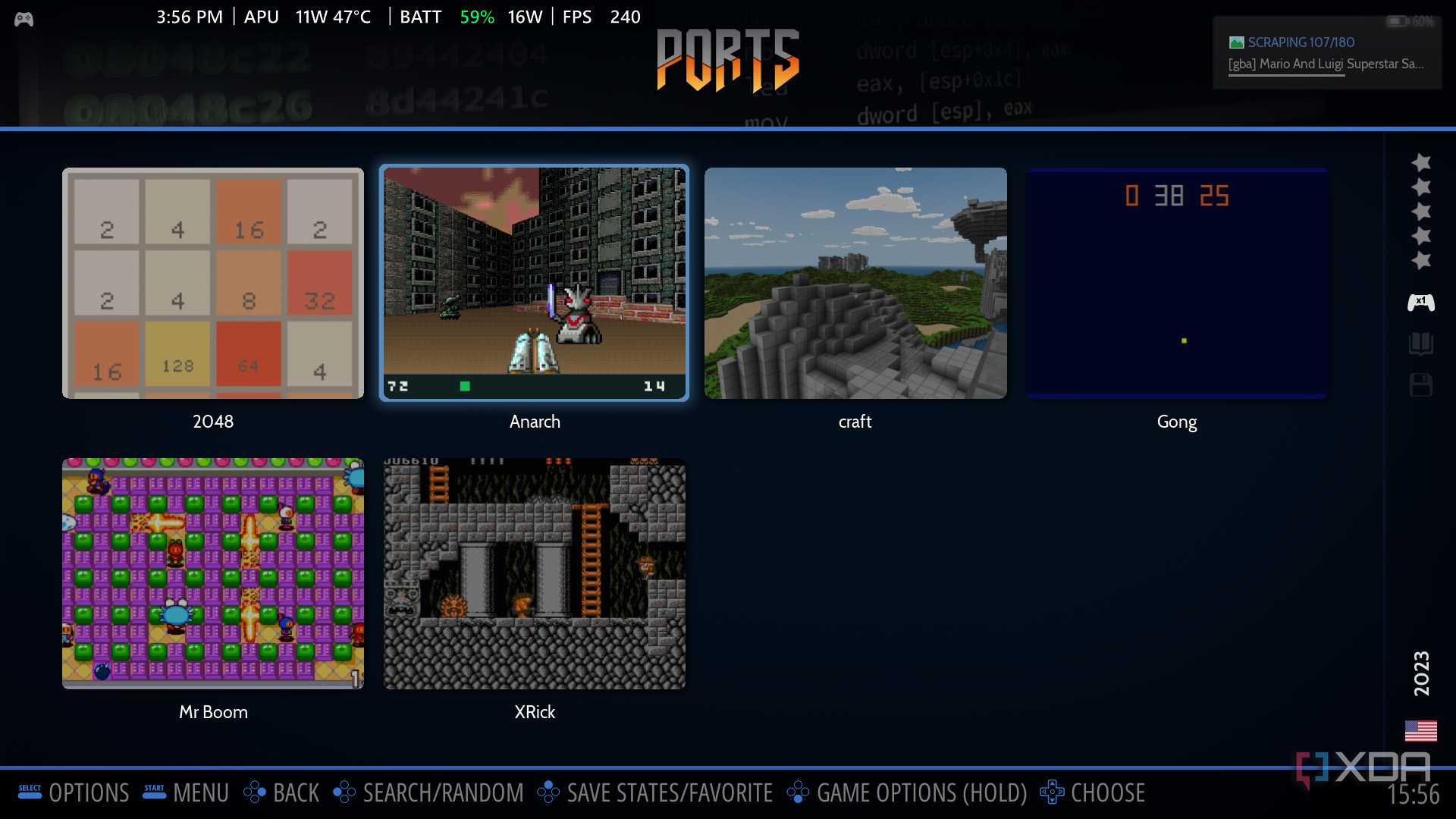Click the gamepad icon in top-left corner
Image resolution: width=1456 pixels, height=819 pixels.
[x=24, y=19]
